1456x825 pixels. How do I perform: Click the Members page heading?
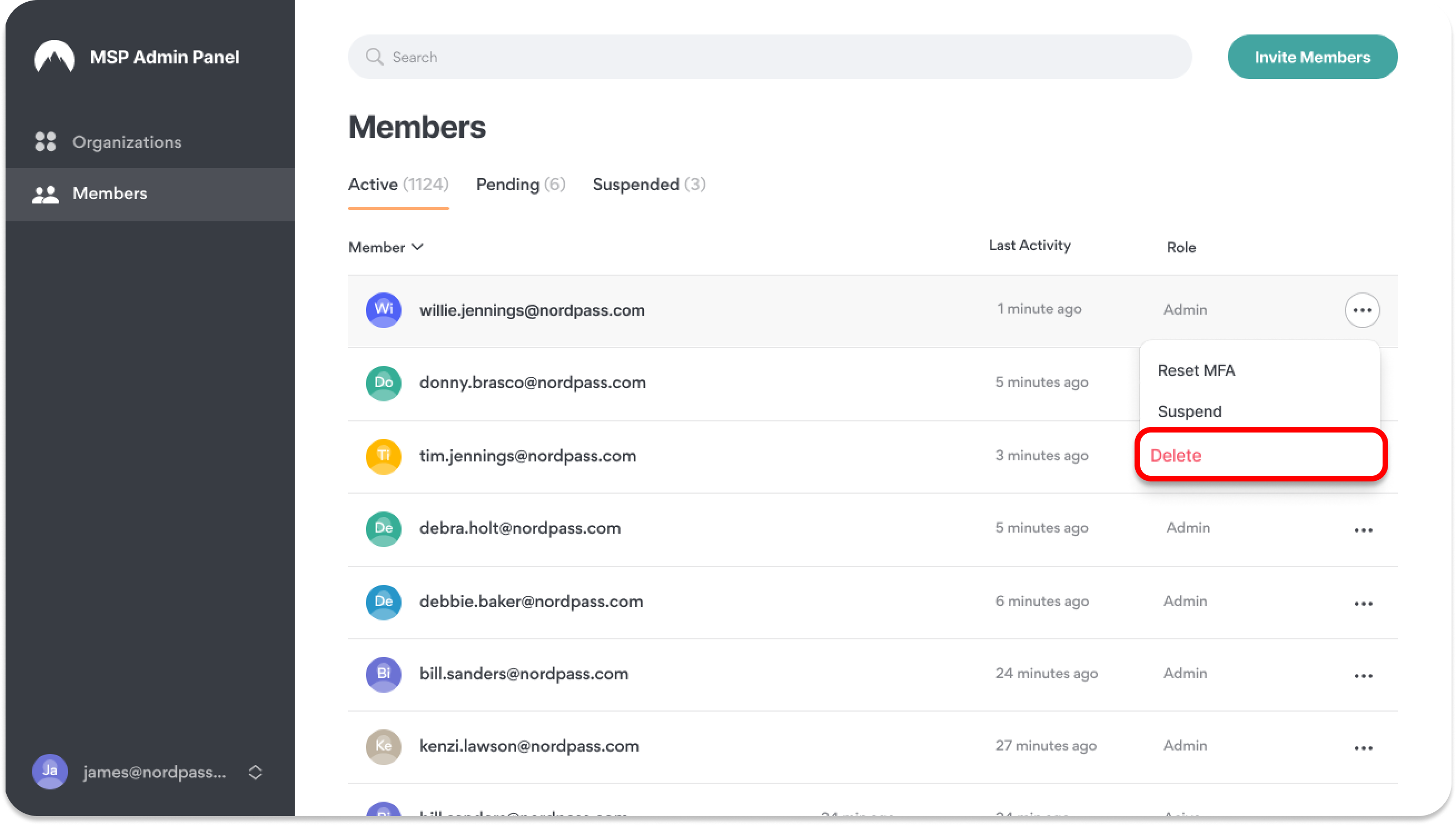(417, 127)
